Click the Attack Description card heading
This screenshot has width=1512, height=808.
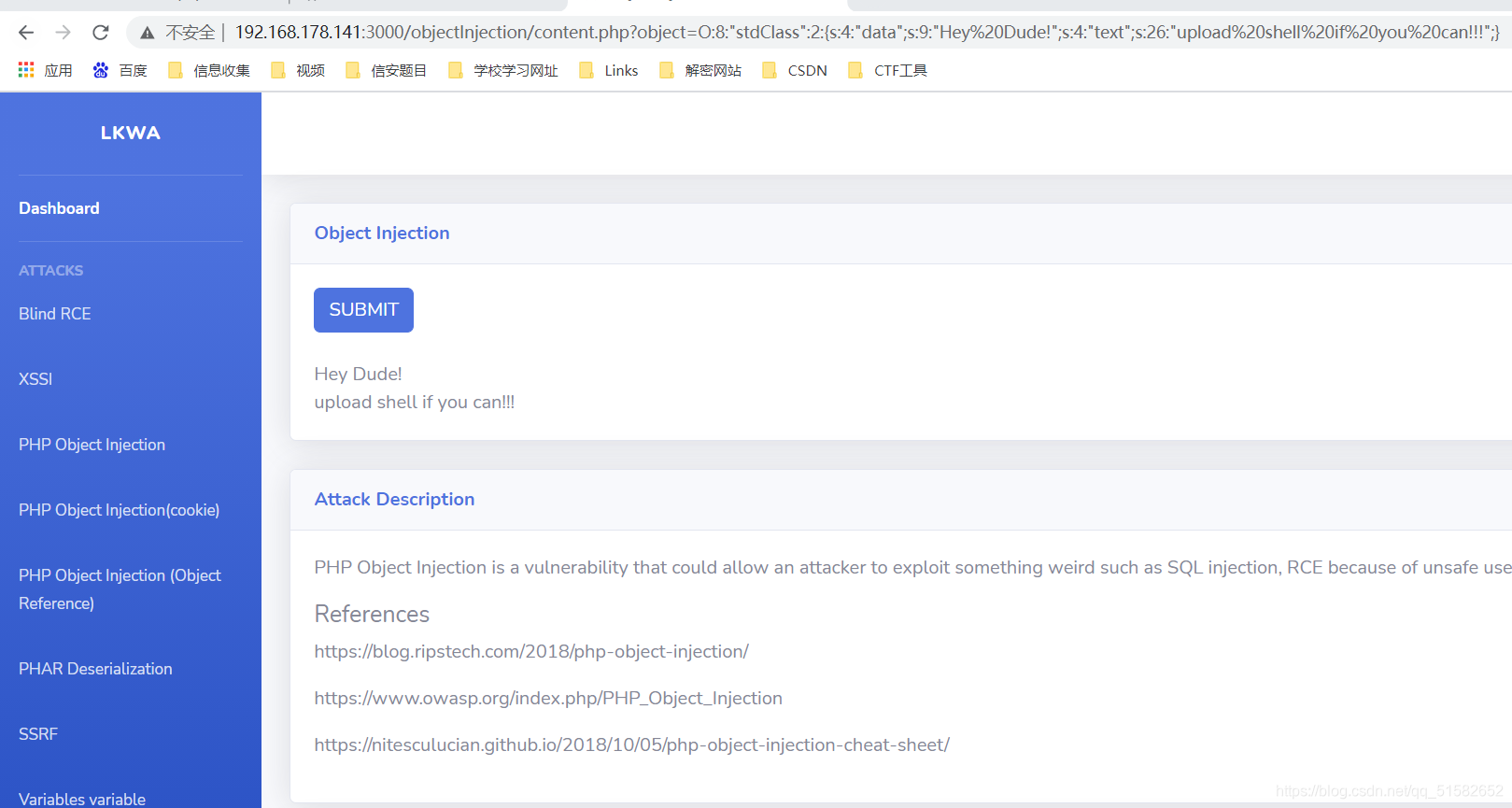coord(394,500)
